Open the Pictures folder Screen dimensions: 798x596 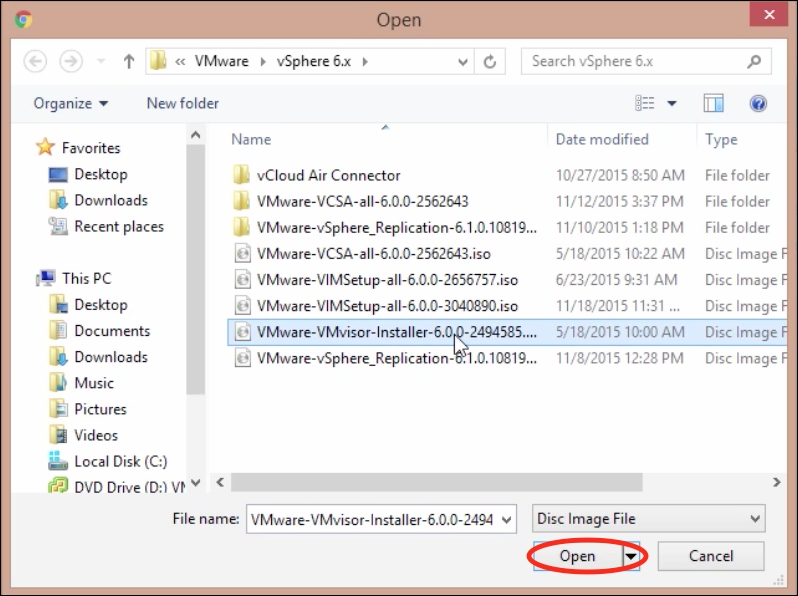(x=87, y=409)
